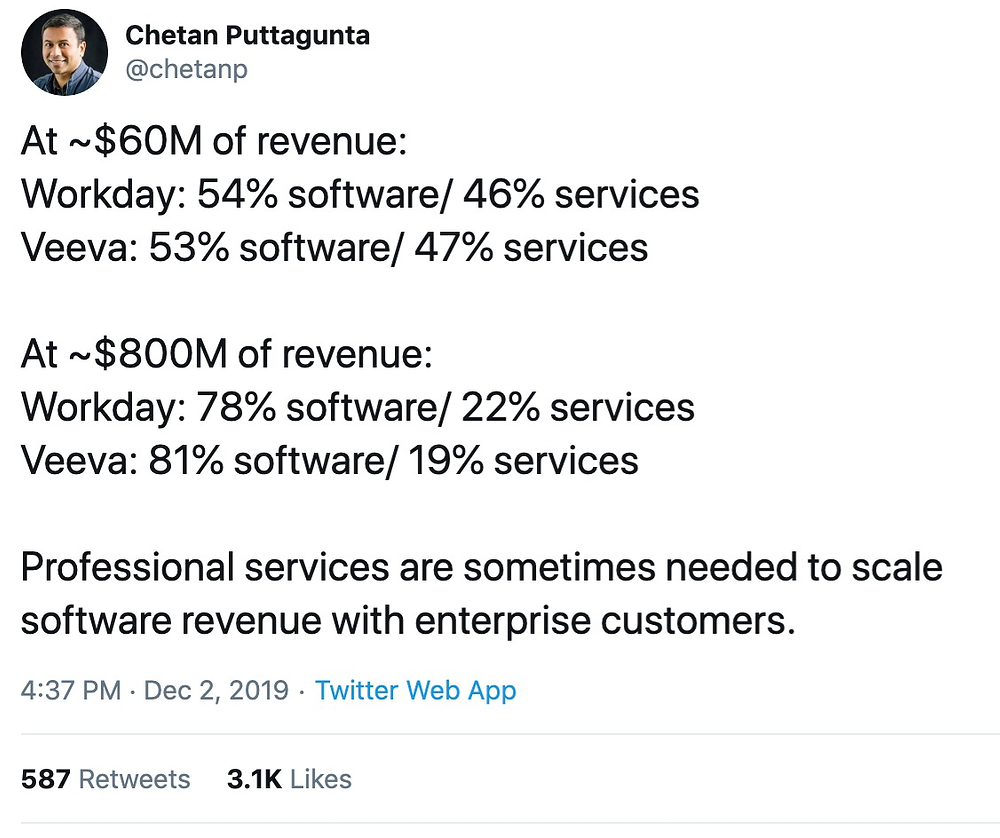Click the 'Veeva: 53% software' line
This screenshot has height=838, width=1000.
pyautogui.click(x=334, y=247)
